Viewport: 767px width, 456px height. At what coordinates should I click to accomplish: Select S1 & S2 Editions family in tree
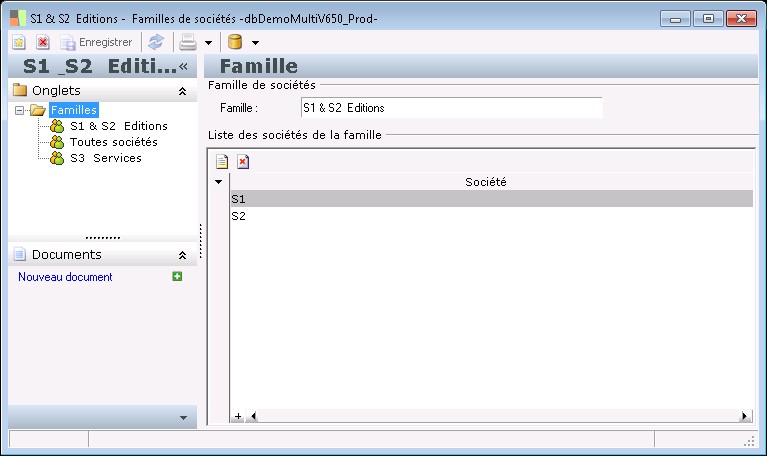119,126
